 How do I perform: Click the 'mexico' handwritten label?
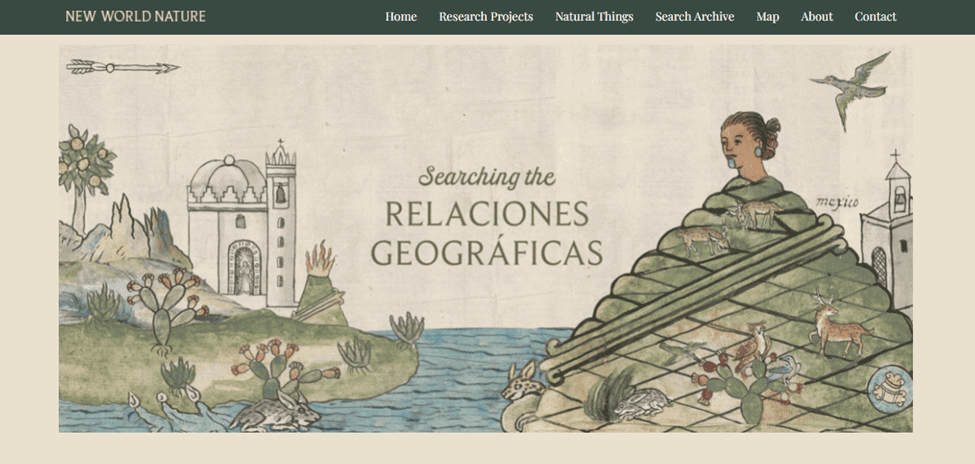837,202
